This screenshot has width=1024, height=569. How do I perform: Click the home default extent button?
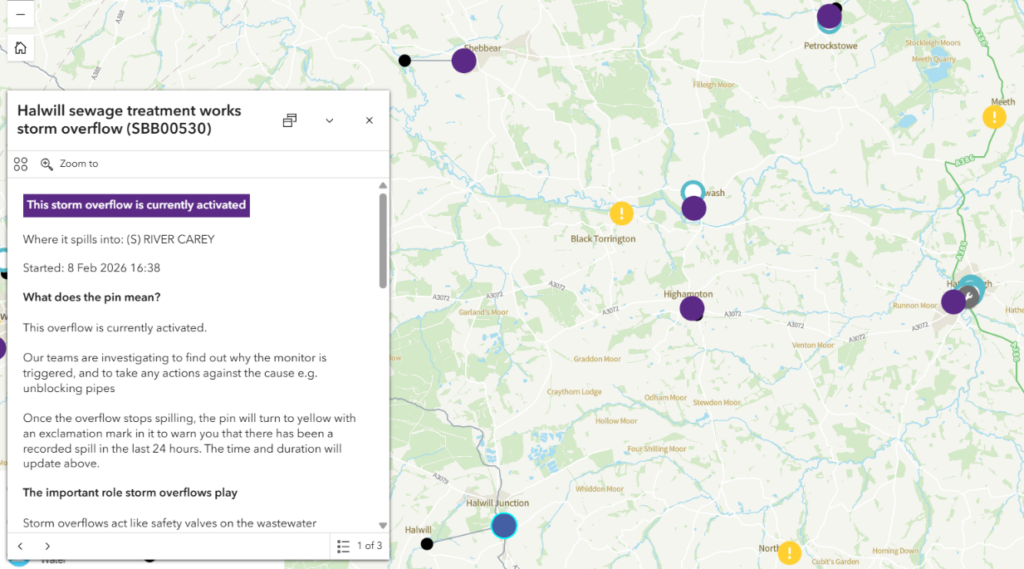tap(20, 48)
